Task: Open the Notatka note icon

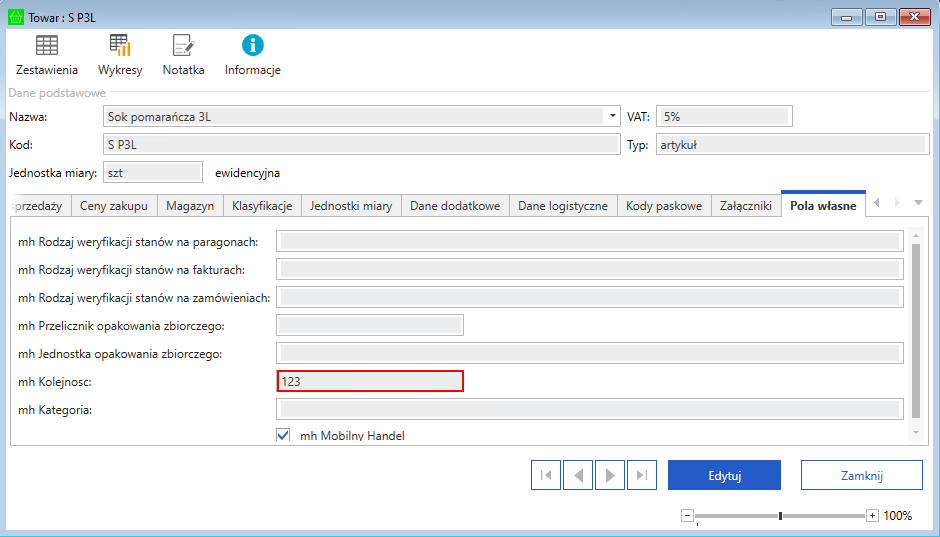Action: point(183,46)
